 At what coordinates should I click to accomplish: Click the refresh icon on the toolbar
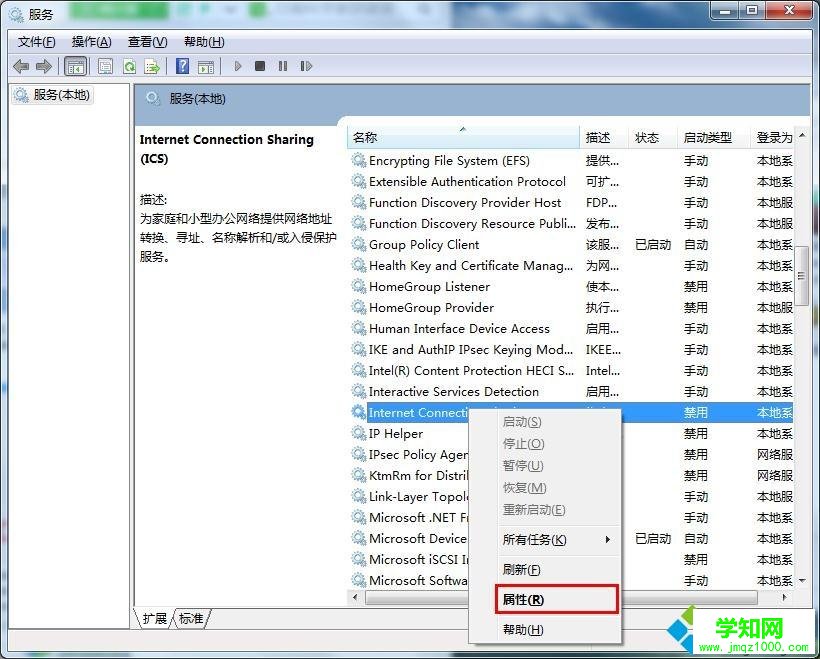tap(130, 66)
